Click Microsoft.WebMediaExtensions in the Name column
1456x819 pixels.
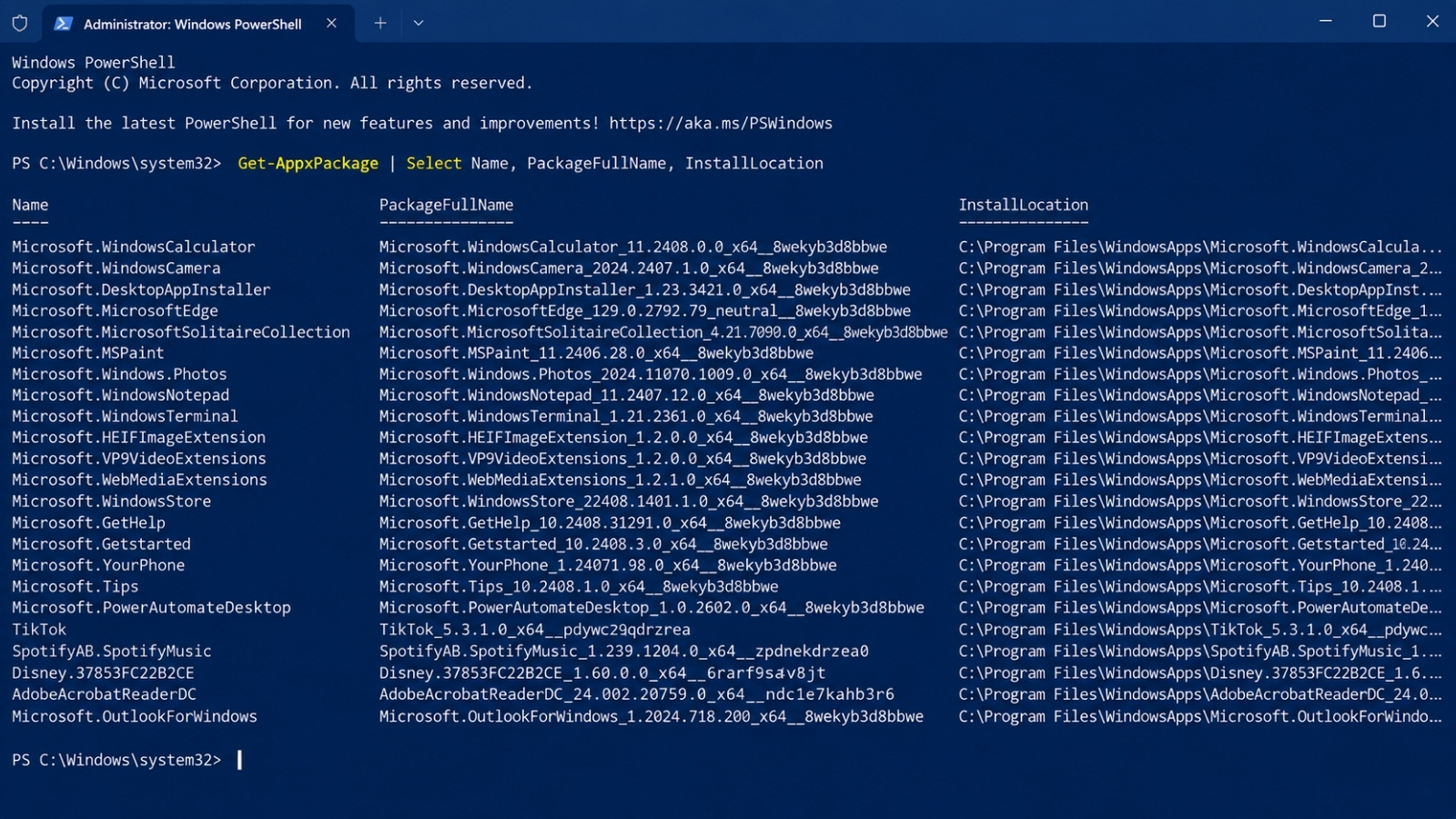pos(139,480)
